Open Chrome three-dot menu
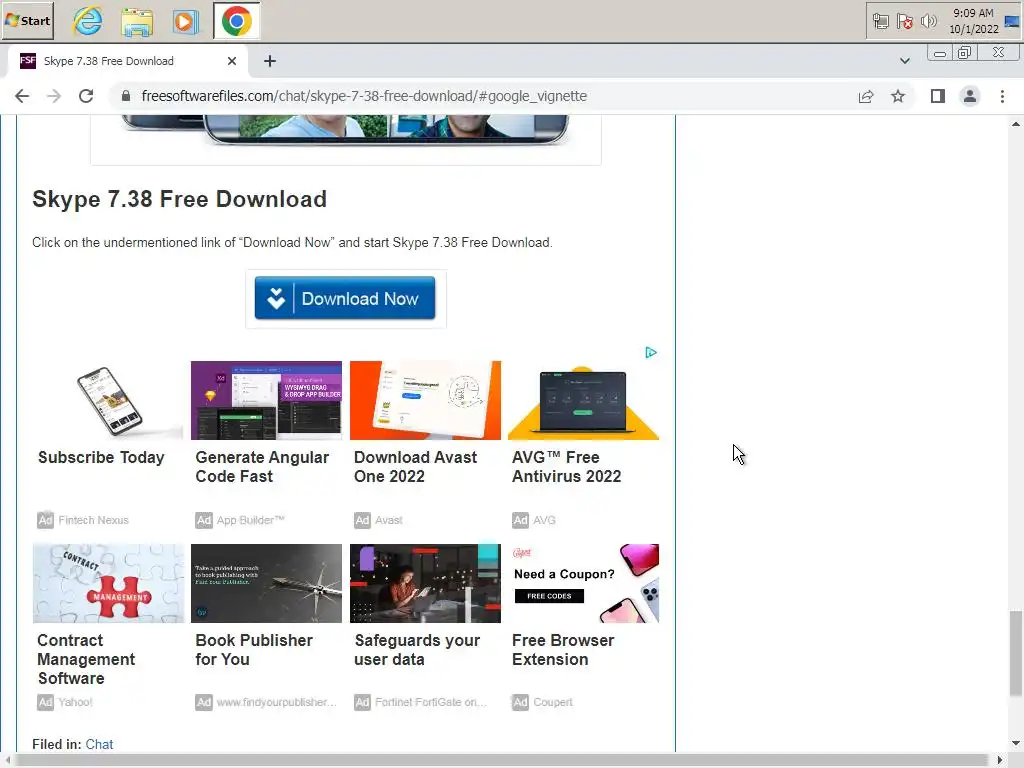This screenshot has width=1024, height=768. [1002, 97]
